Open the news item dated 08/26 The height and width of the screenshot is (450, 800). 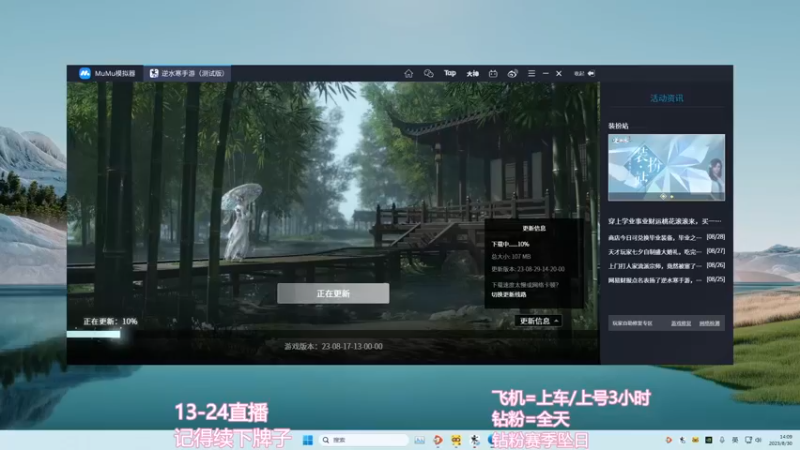pos(666,265)
